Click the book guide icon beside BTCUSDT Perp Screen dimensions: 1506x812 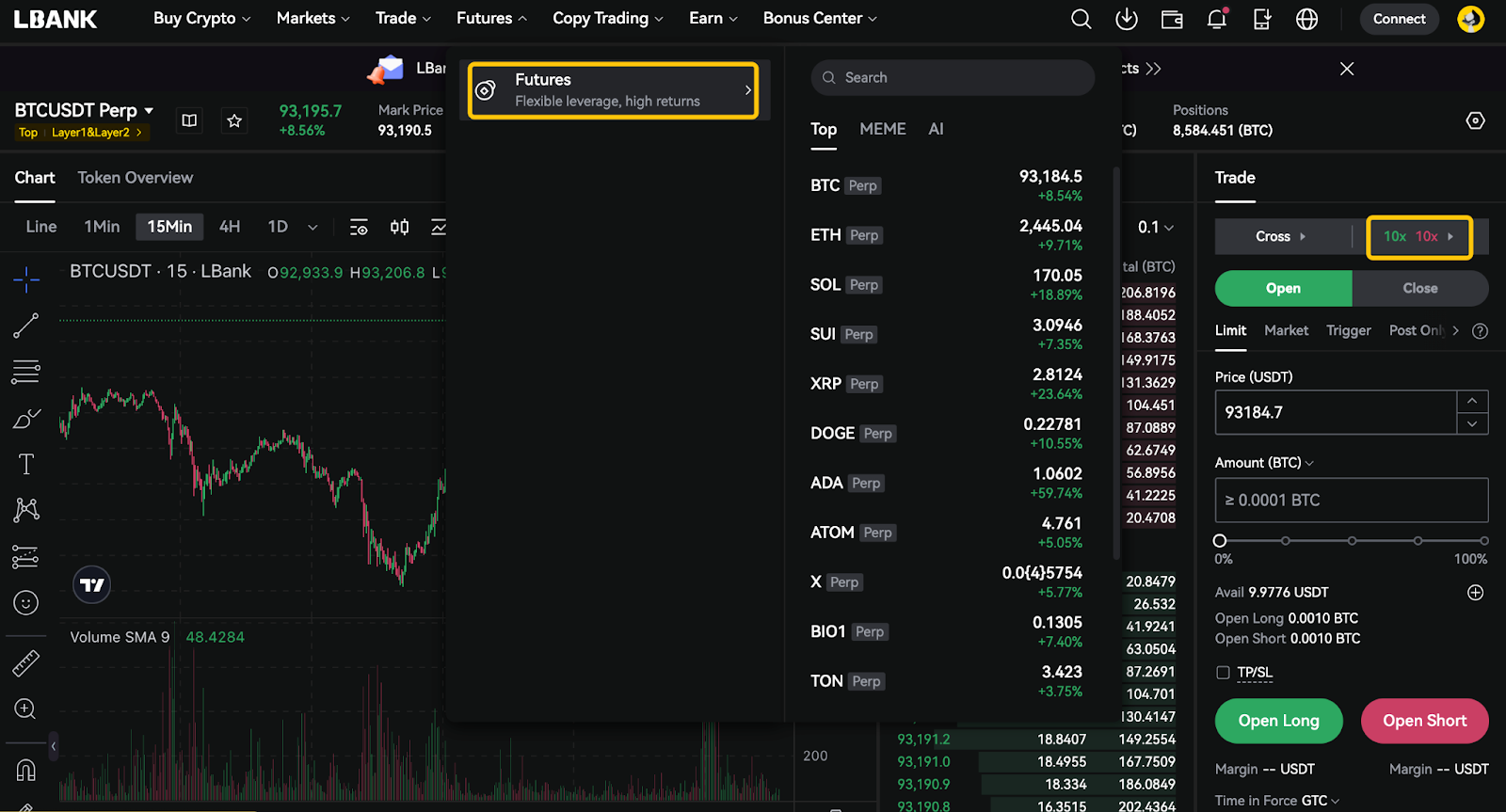coord(189,120)
